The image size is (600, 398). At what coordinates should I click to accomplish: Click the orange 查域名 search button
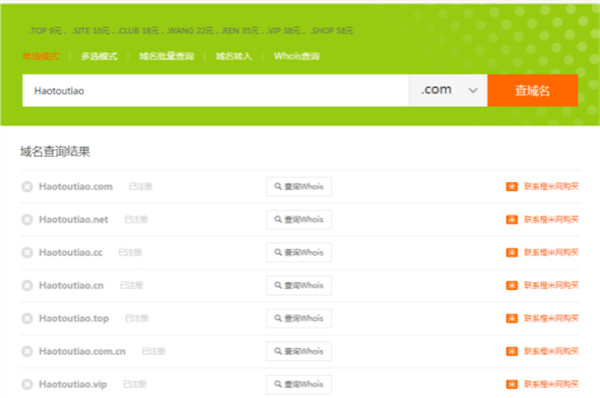coord(533,90)
